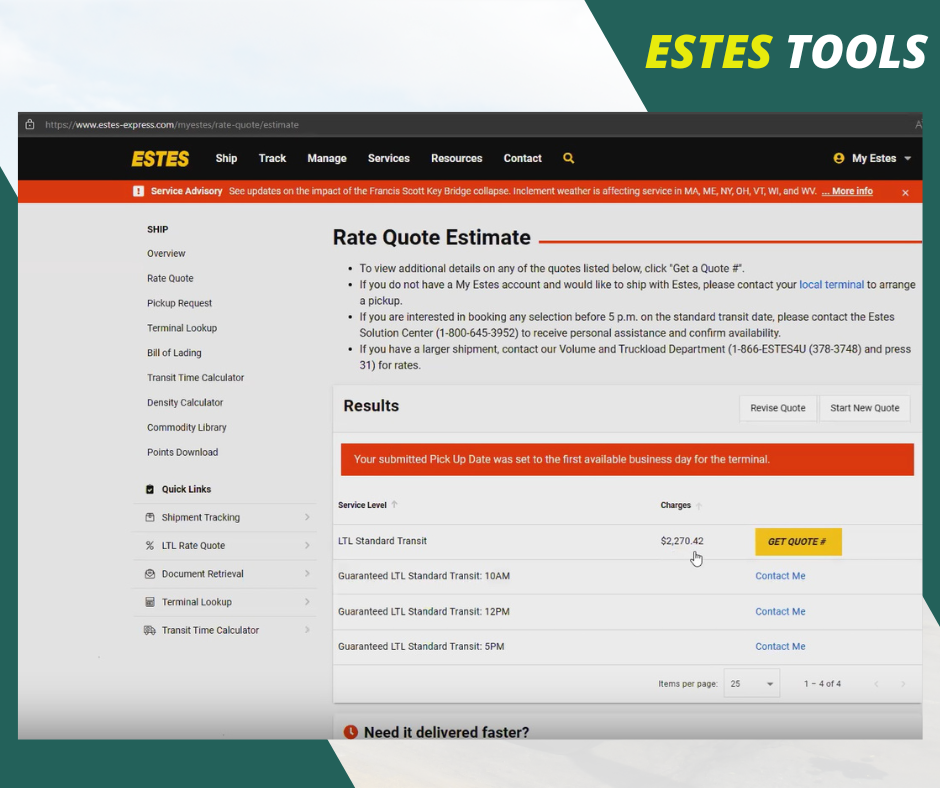The width and height of the screenshot is (940, 788).
Task: Click the My Estes user avatar icon
Action: tap(839, 158)
